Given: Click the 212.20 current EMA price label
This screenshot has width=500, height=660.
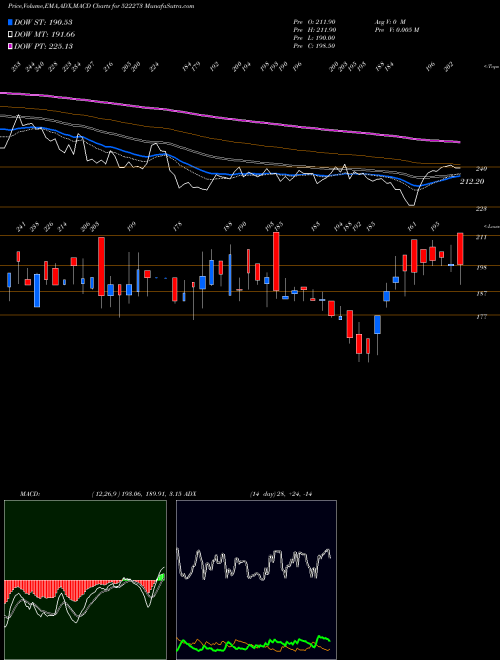Looking at the screenshot, I should click(x=472, y=181).
